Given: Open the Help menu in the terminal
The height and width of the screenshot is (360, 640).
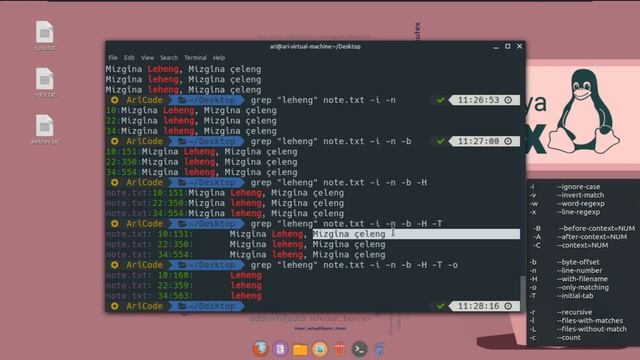Looking at the screenshot, I should click(x=219, y=58).
